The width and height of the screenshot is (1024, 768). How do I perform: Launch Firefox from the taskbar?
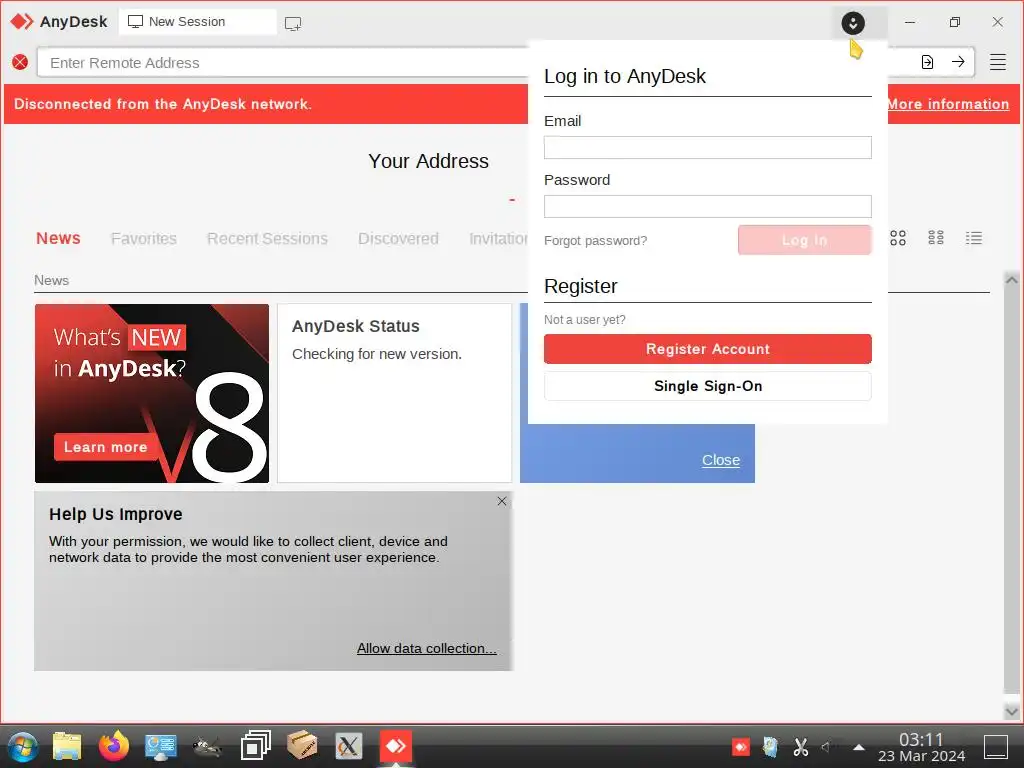114,746
